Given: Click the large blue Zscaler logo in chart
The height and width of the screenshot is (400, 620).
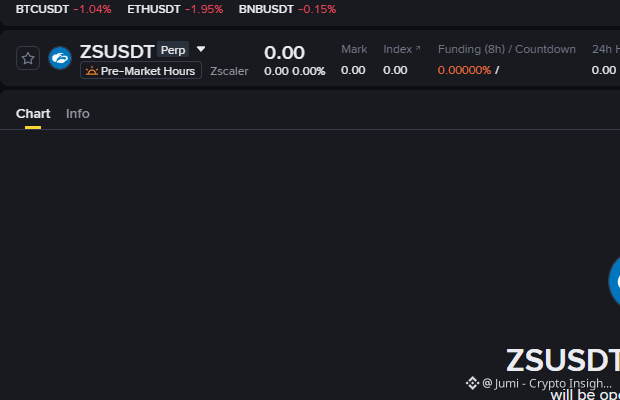Looking at the screenshot, I should coord(614,281).
